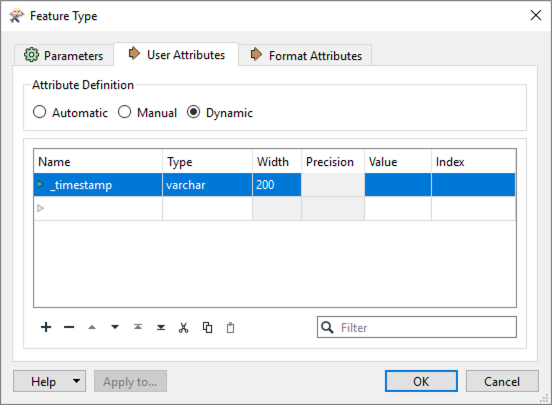Click the Index column header
This screenshot has height=405, width=552.
[473, 162]
